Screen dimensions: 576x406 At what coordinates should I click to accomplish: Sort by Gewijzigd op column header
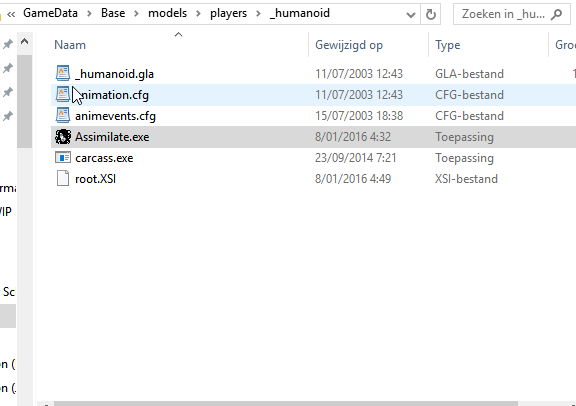349,45
